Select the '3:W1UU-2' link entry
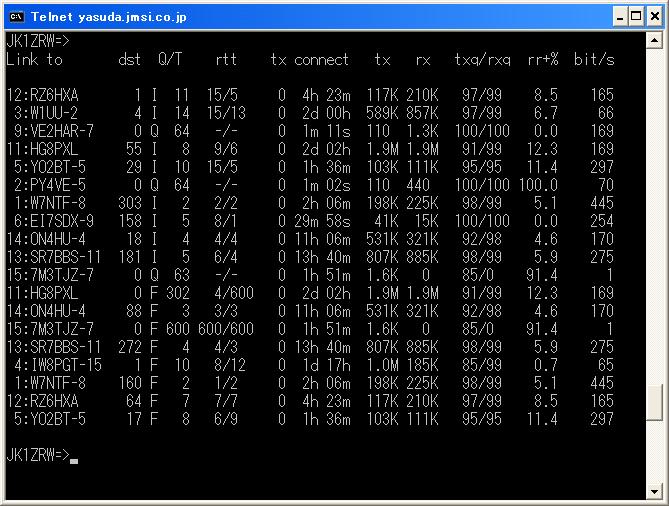 pos(46,113)
